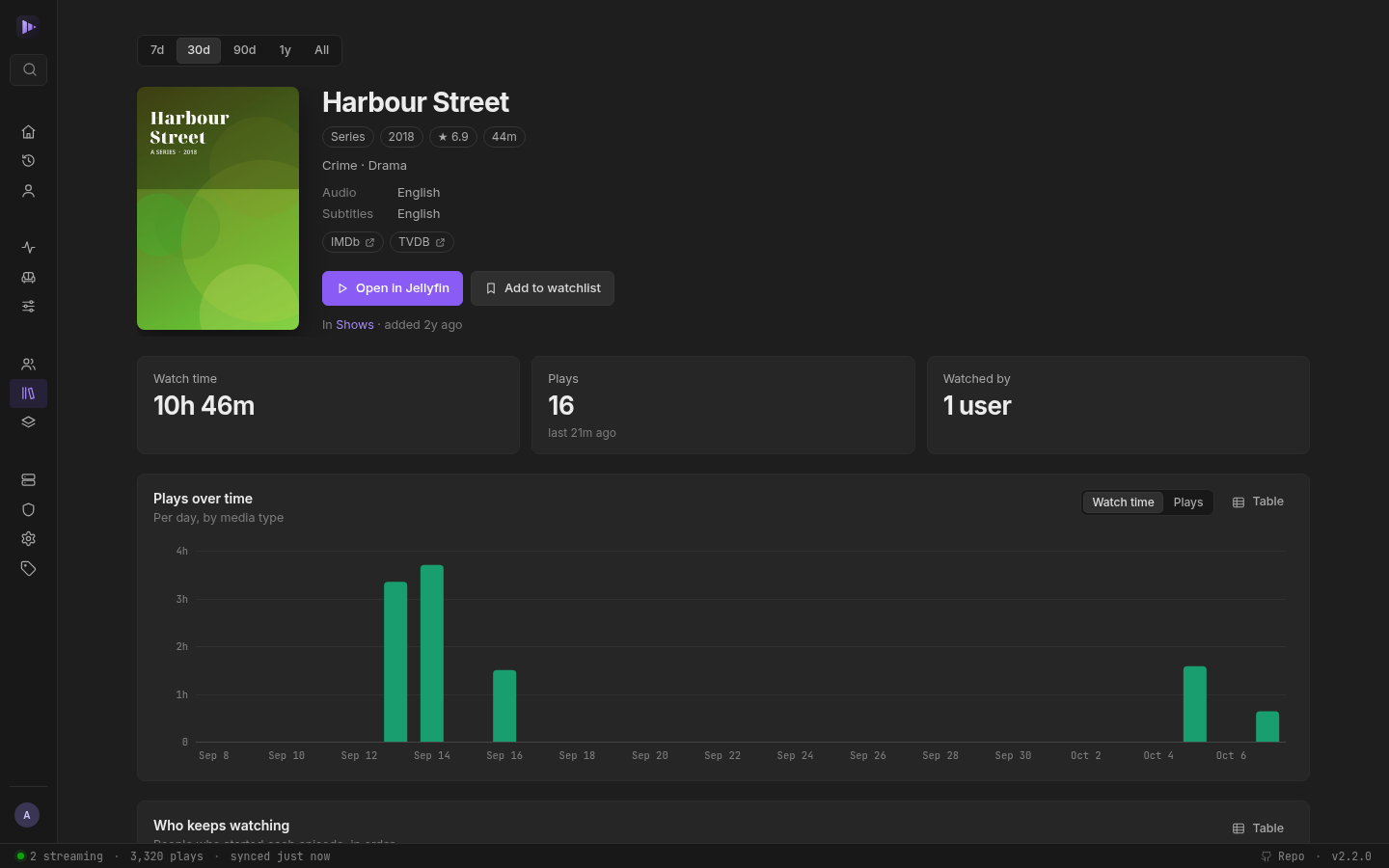
Task: Open the search icon in the sidebar
Action: click(x=29, y=69)
